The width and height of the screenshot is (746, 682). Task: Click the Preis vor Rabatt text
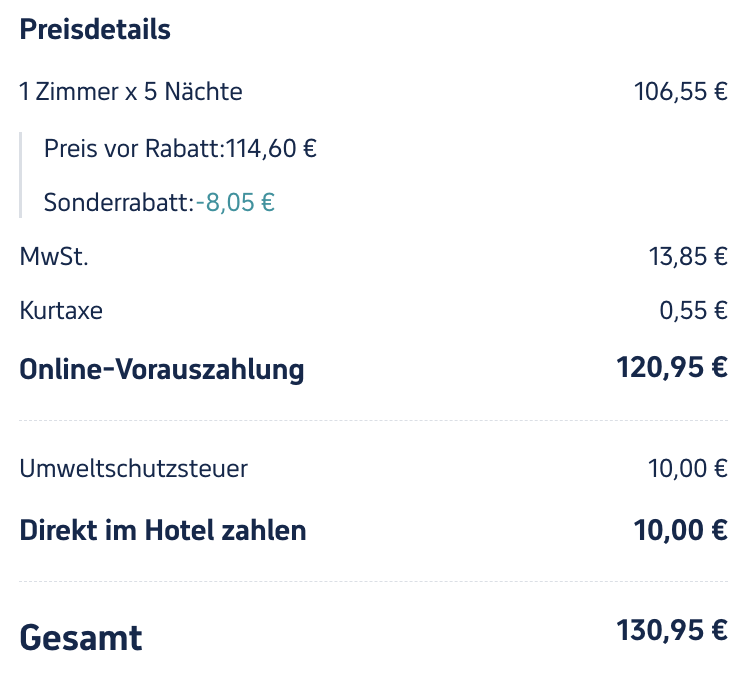[134, 148]
